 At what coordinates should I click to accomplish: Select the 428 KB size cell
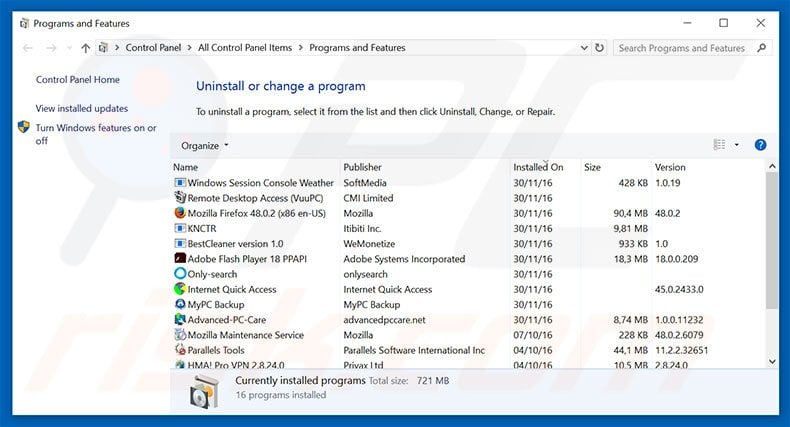tap(633, 183)
